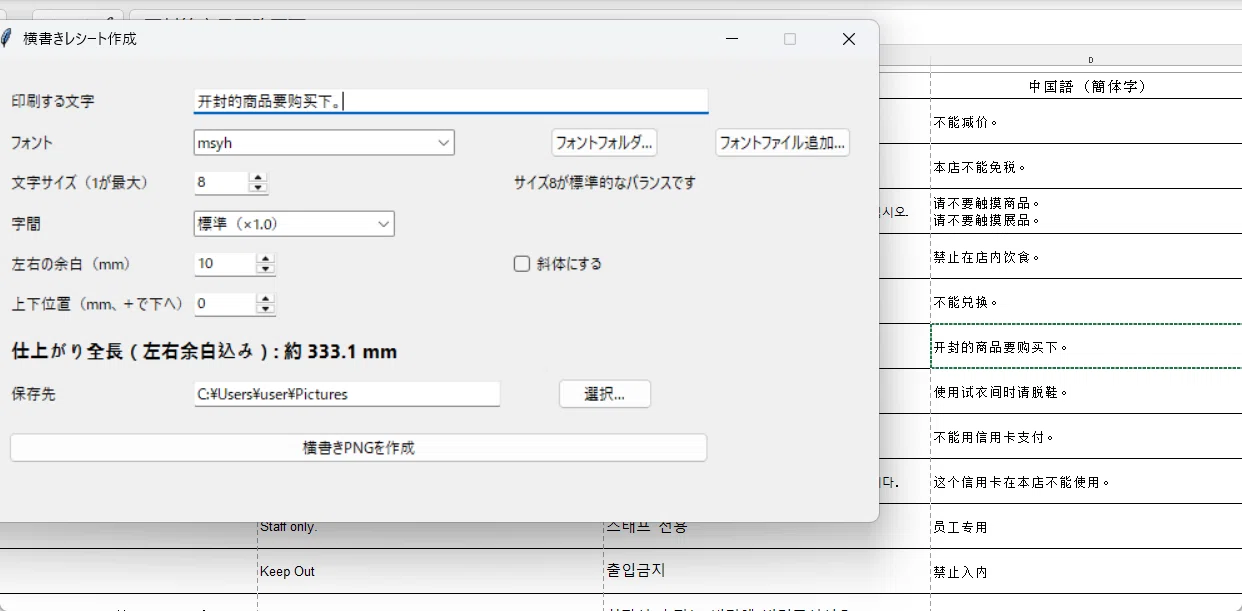Screen dimensions: 1242x611
Task: Select spreadsheet cell 开封的商品要购买下。
Action: 1086,346
